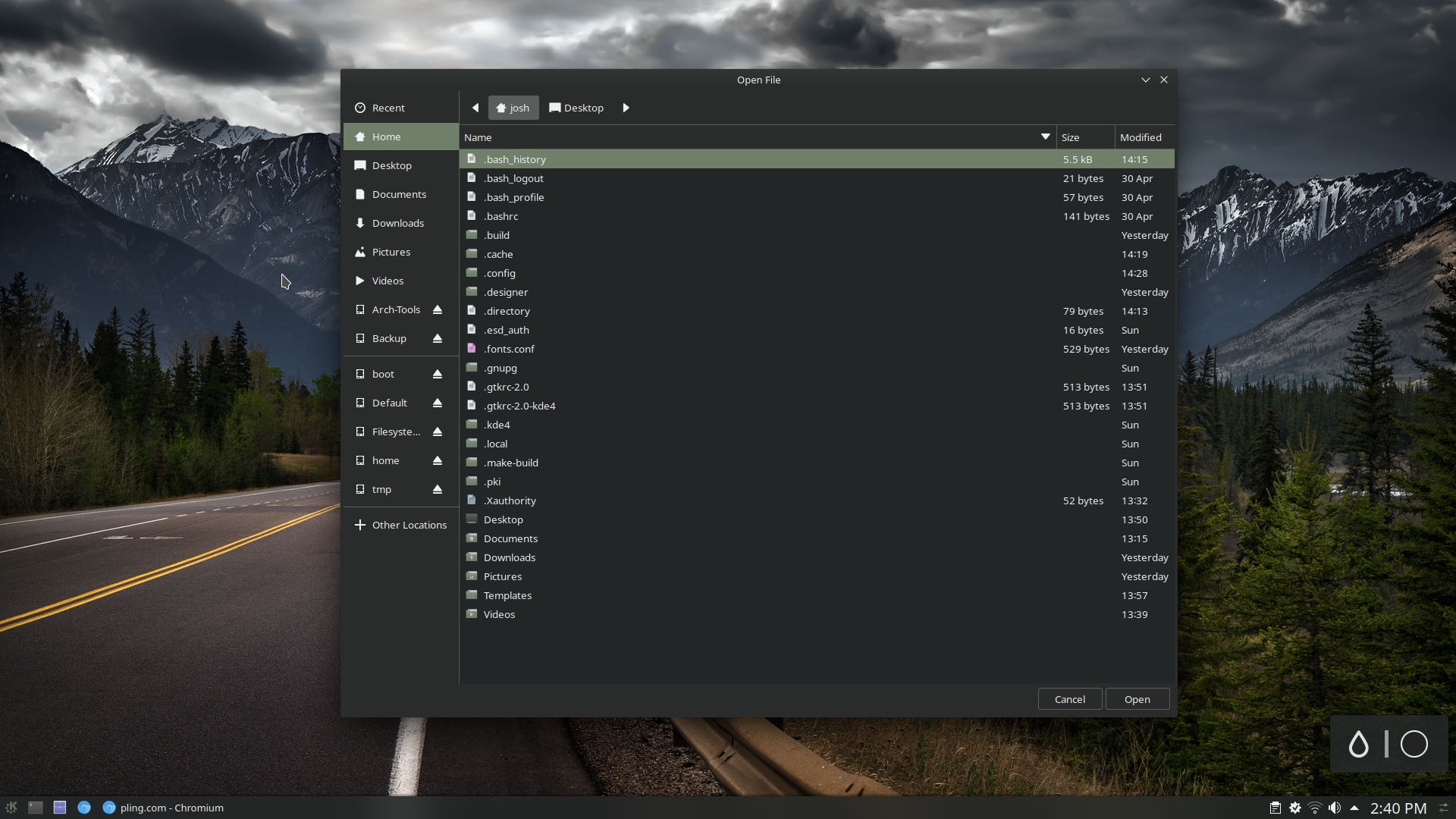
Task: Select the Downloads folder in the file list
Action: point(817,557)
